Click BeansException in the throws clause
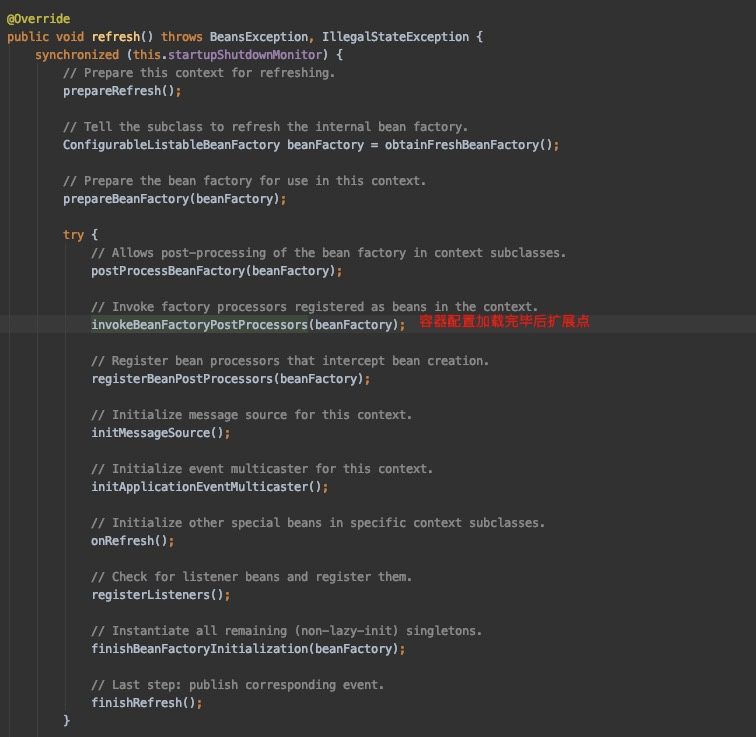 (259, 37)
